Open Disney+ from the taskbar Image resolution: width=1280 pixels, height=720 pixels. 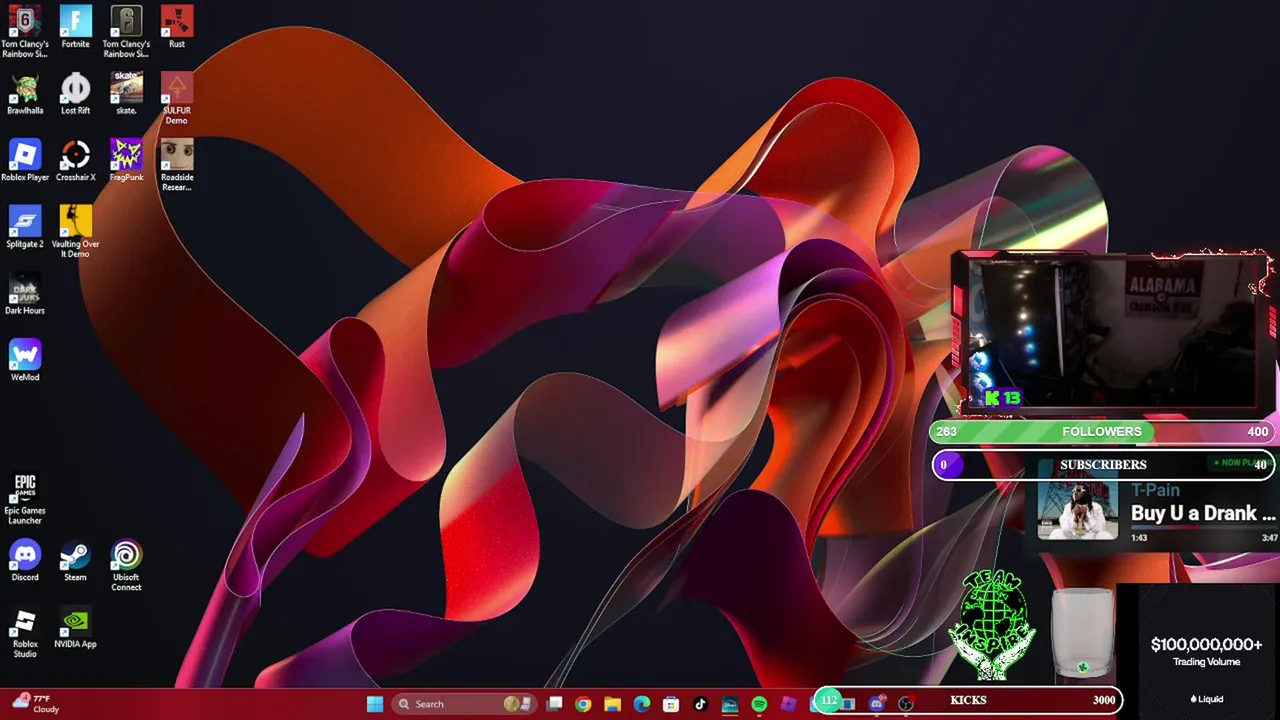tap(730, 704)
